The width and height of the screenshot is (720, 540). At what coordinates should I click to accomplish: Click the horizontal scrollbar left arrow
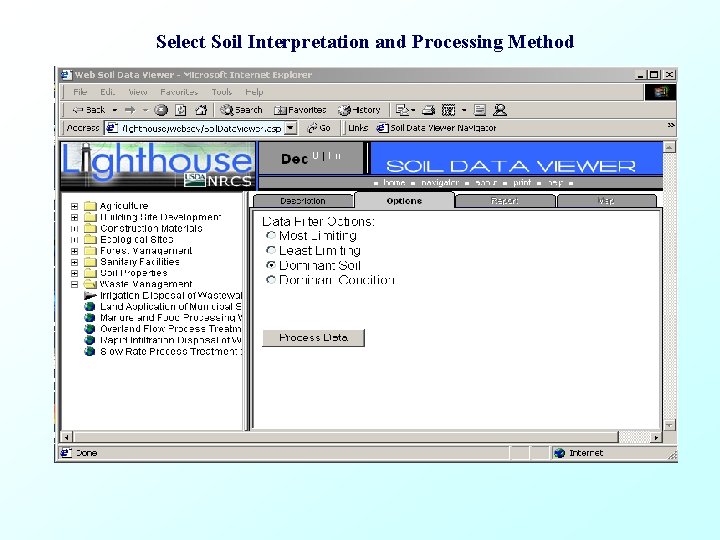(x=67, y=437)
